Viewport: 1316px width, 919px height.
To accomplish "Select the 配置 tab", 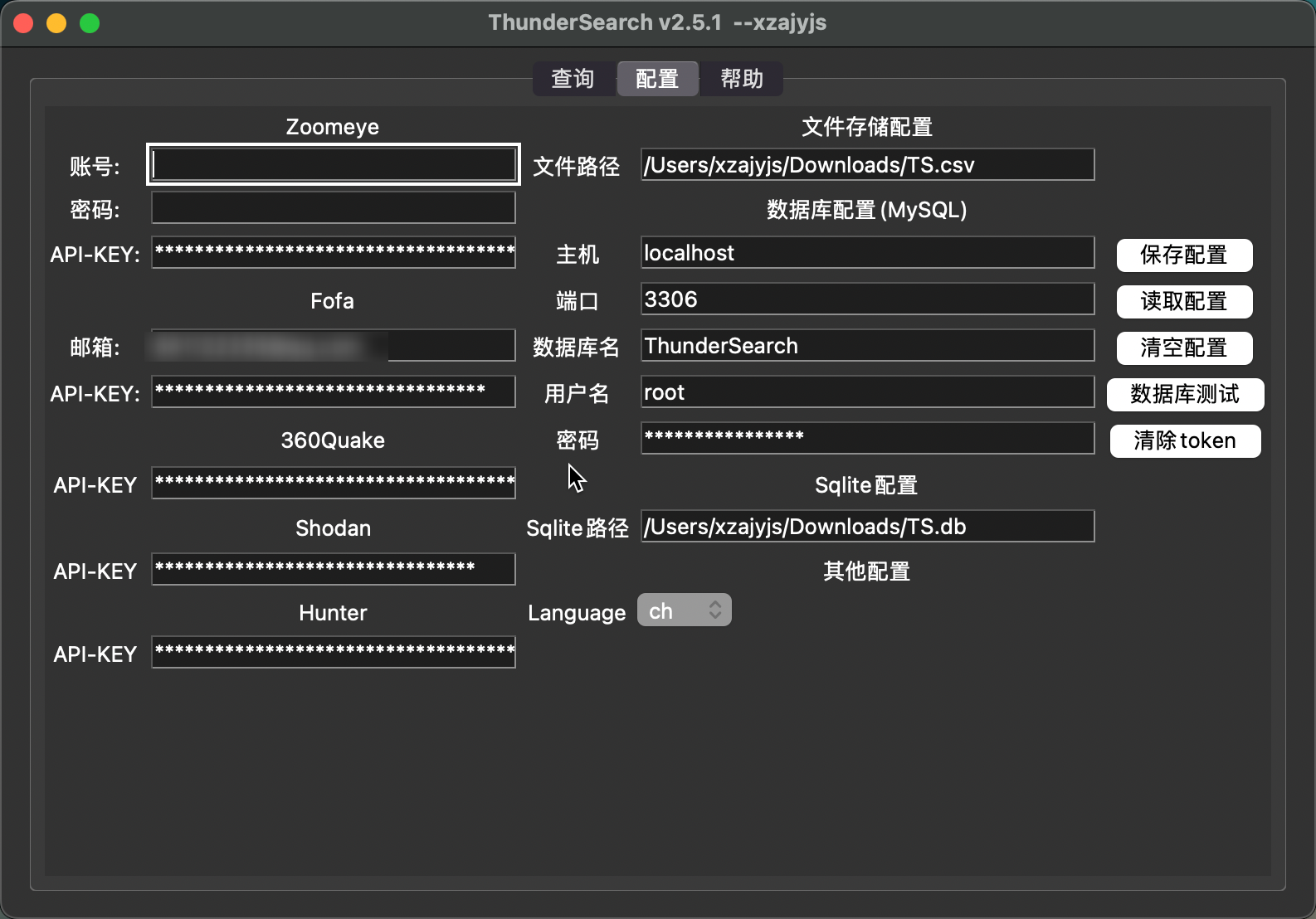I will point(657,79).
